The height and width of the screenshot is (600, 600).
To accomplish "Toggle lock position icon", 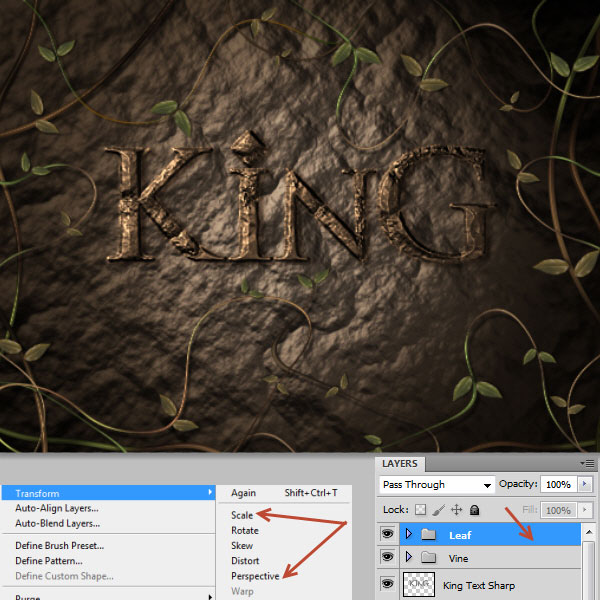I will (x=456, y=510).
